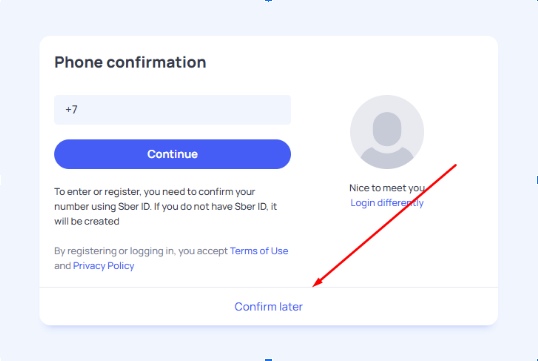
Task: Skip with Confirm later
Action: (x=268, y=306)
